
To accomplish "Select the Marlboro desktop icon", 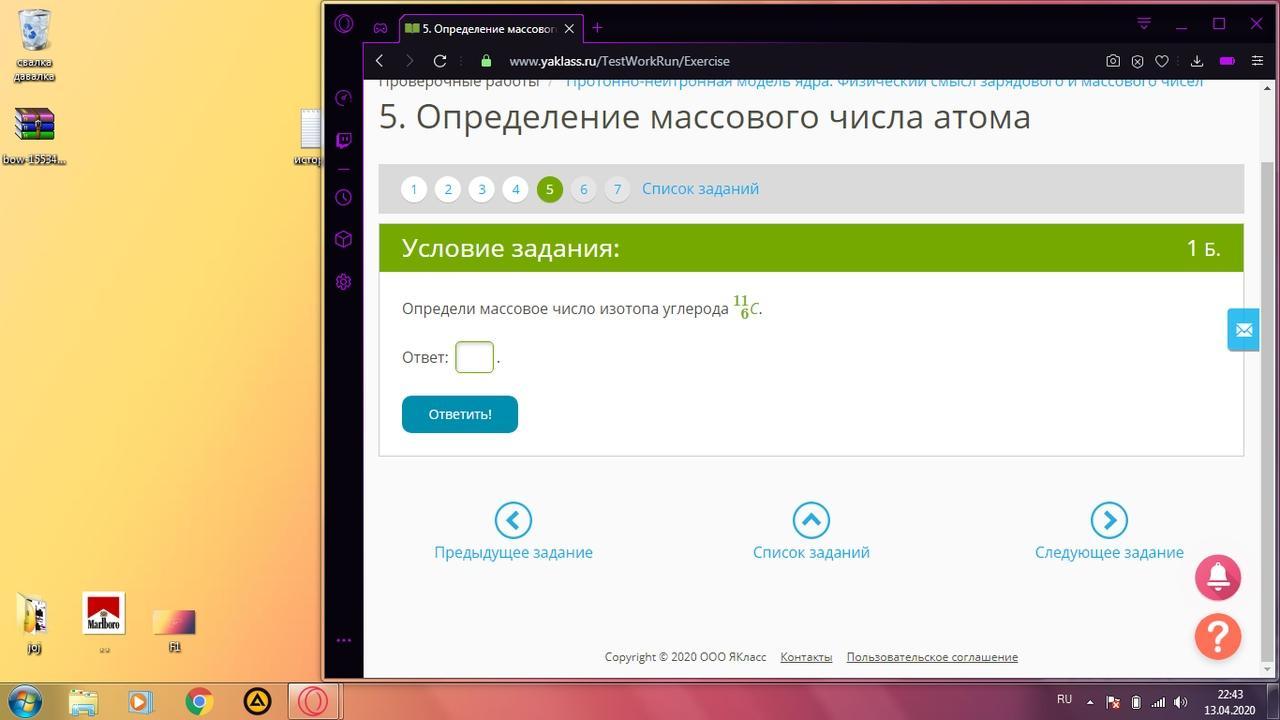I will (x=104, y=621).
